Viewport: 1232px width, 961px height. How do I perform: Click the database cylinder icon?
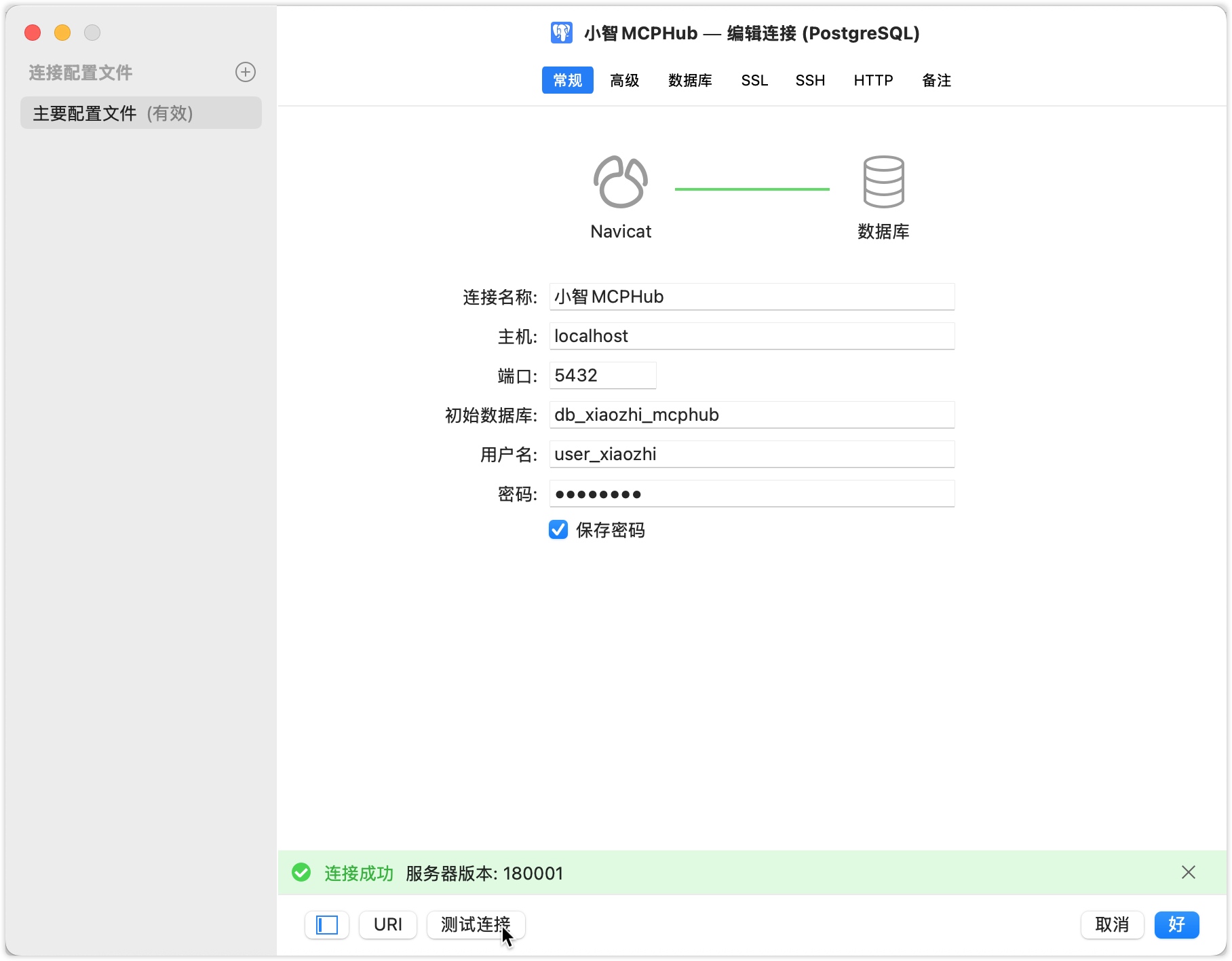(883, 182)
